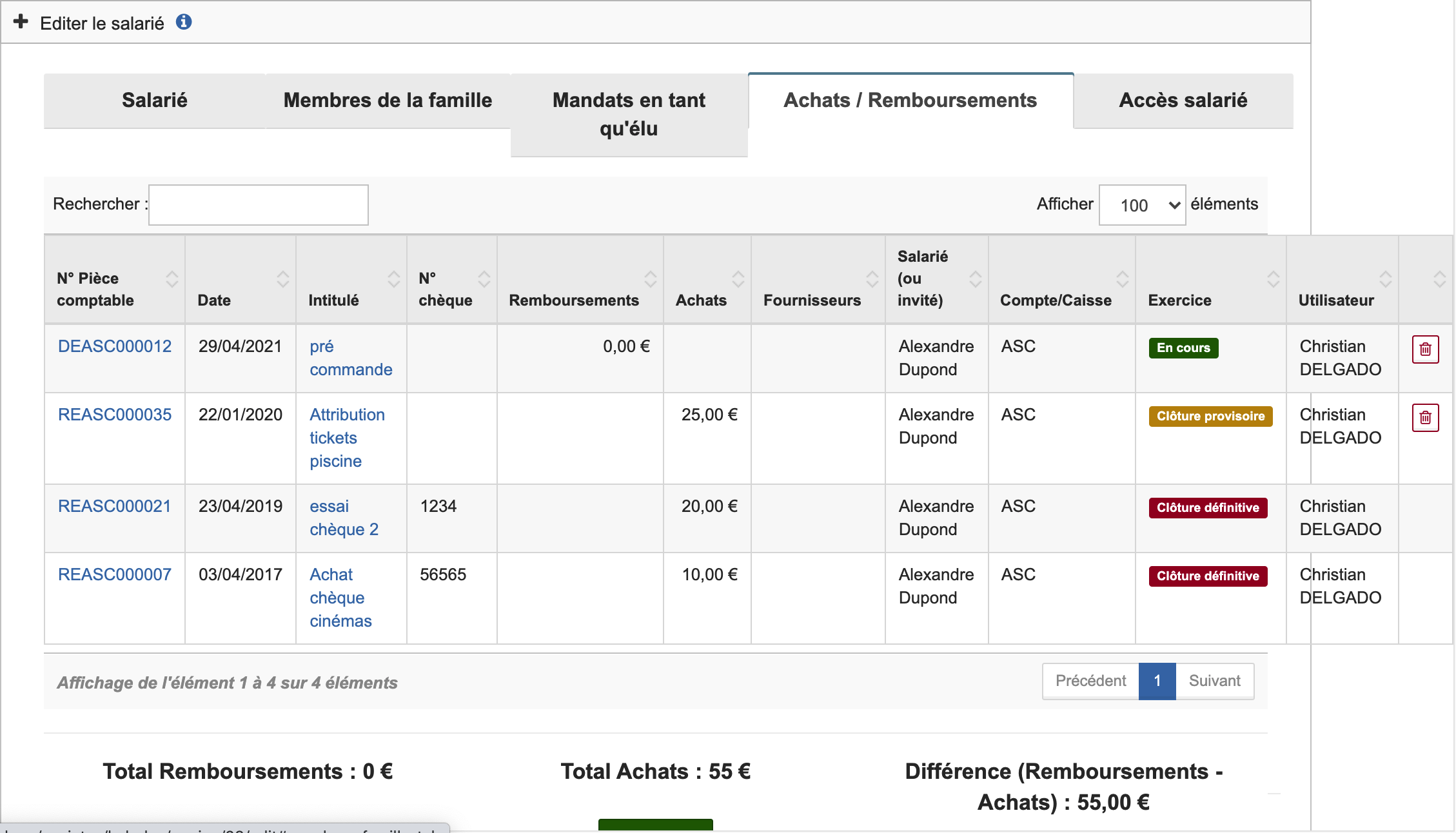This screenshot has height=833, width=1456.
Task: Click page 1 in pagination
Action: coord(1157,681)
